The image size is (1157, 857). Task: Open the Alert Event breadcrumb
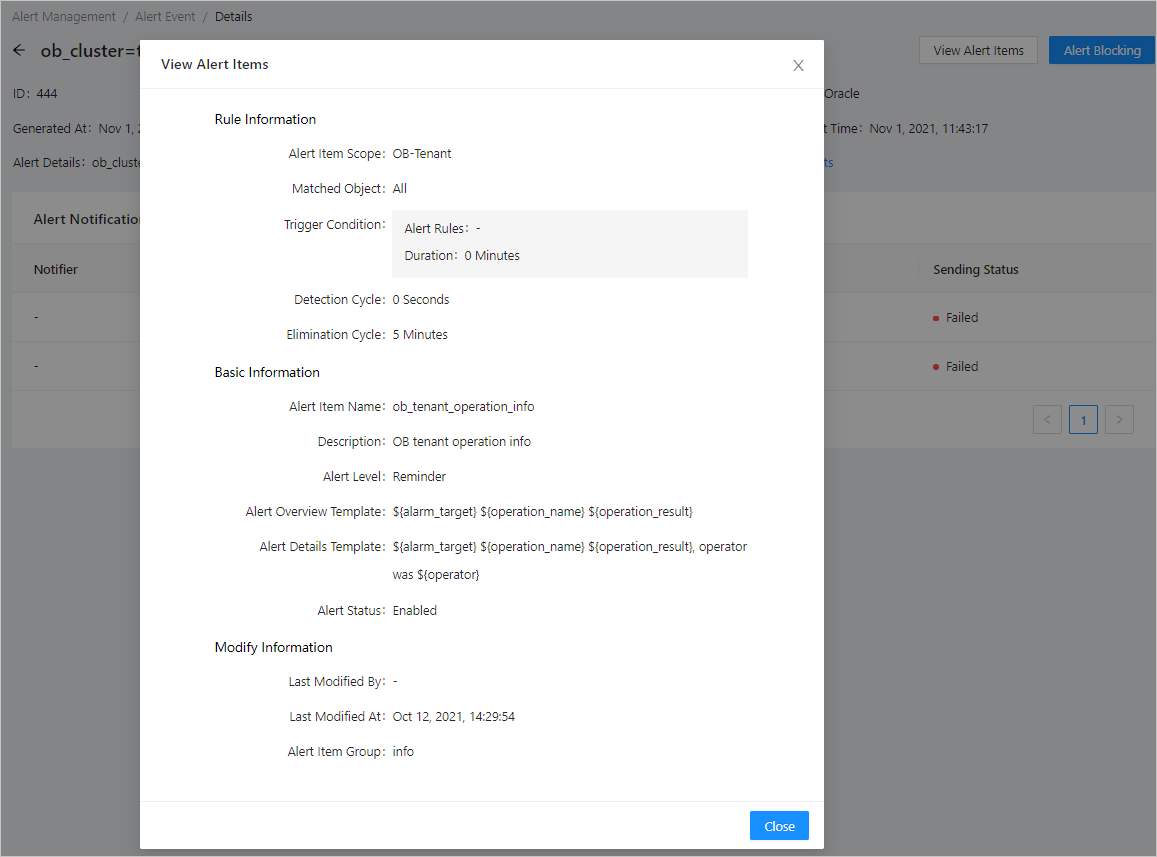166,16
